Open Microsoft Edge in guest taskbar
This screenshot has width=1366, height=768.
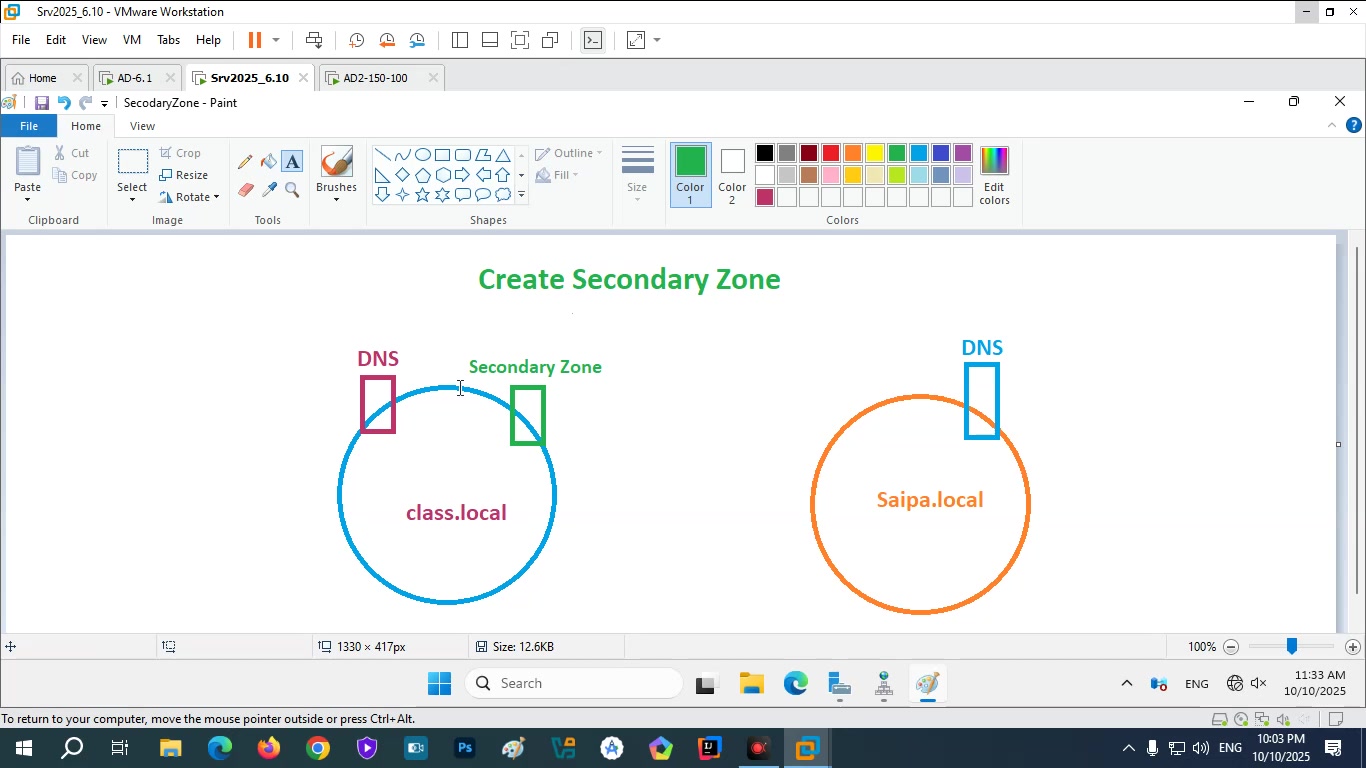coord(796,684)
